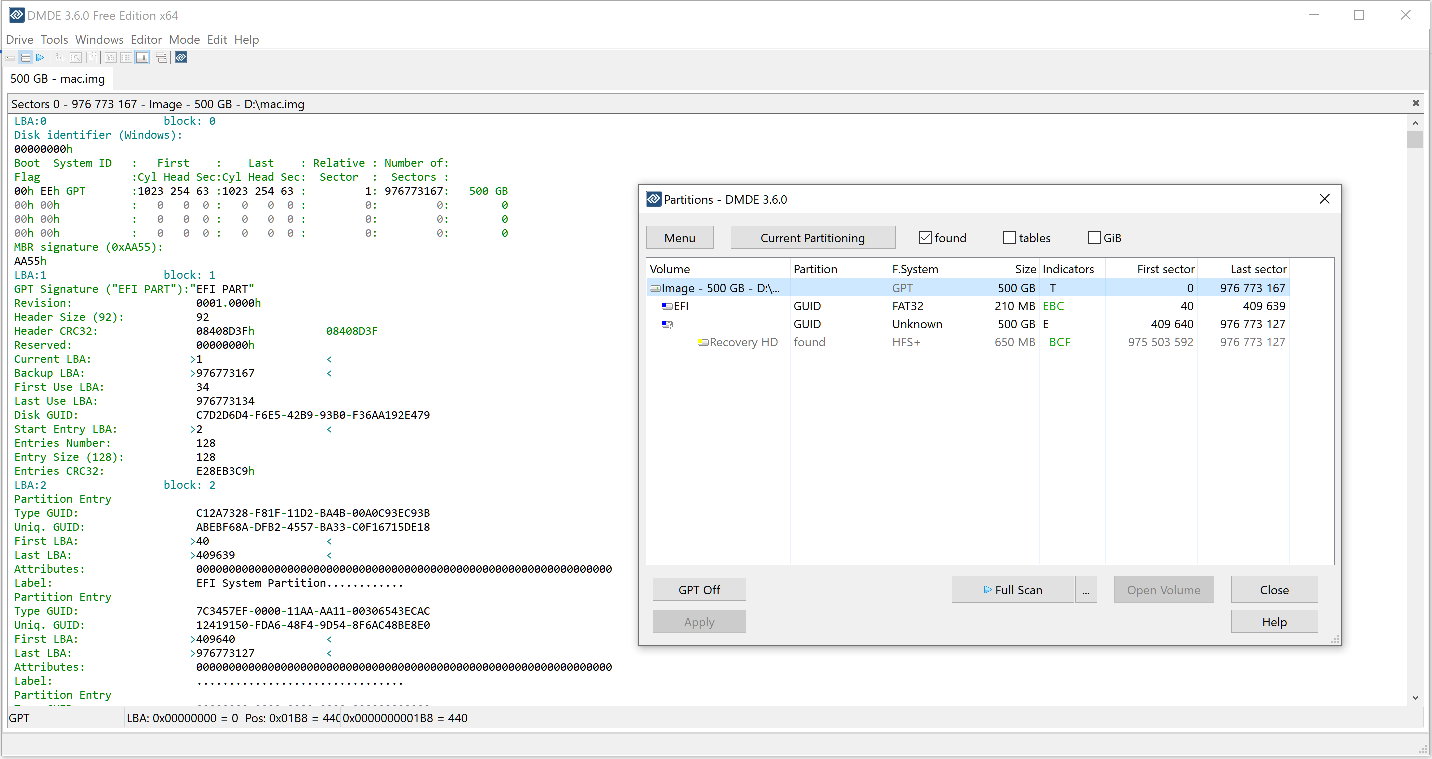
Task: Sort by the Size column header
Action: (1013, 269)
